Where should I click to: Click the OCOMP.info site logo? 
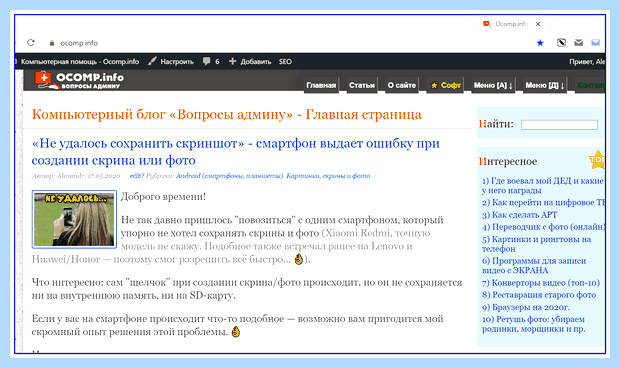79,80
